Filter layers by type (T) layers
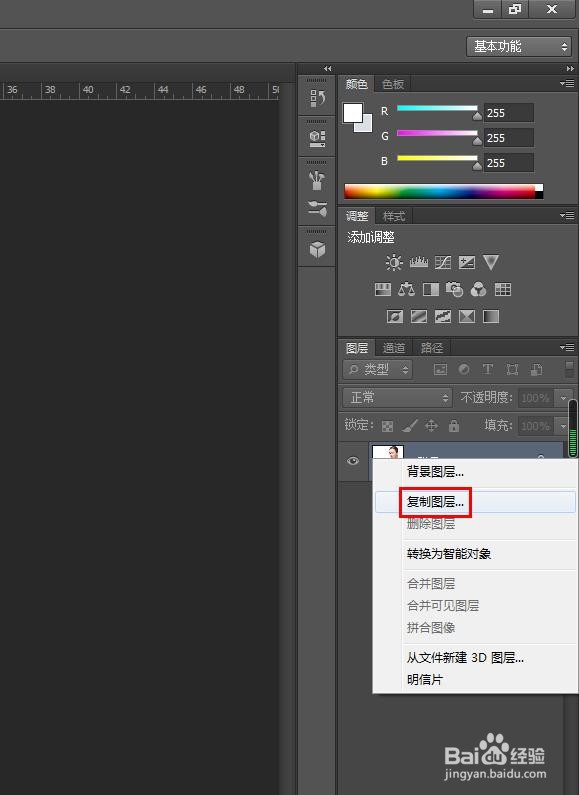 tap(488, 370)
